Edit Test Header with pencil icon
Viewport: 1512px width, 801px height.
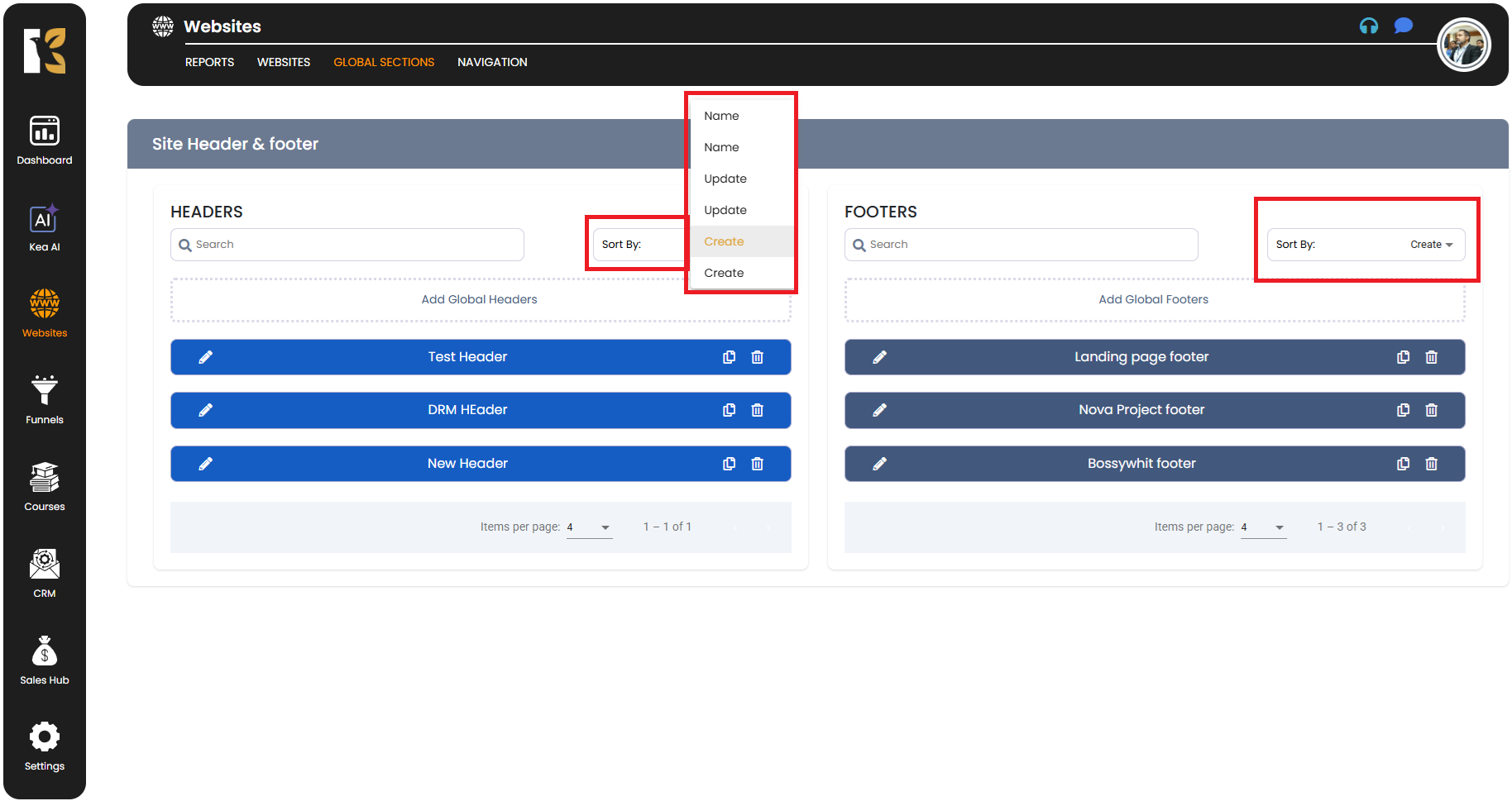206,357
